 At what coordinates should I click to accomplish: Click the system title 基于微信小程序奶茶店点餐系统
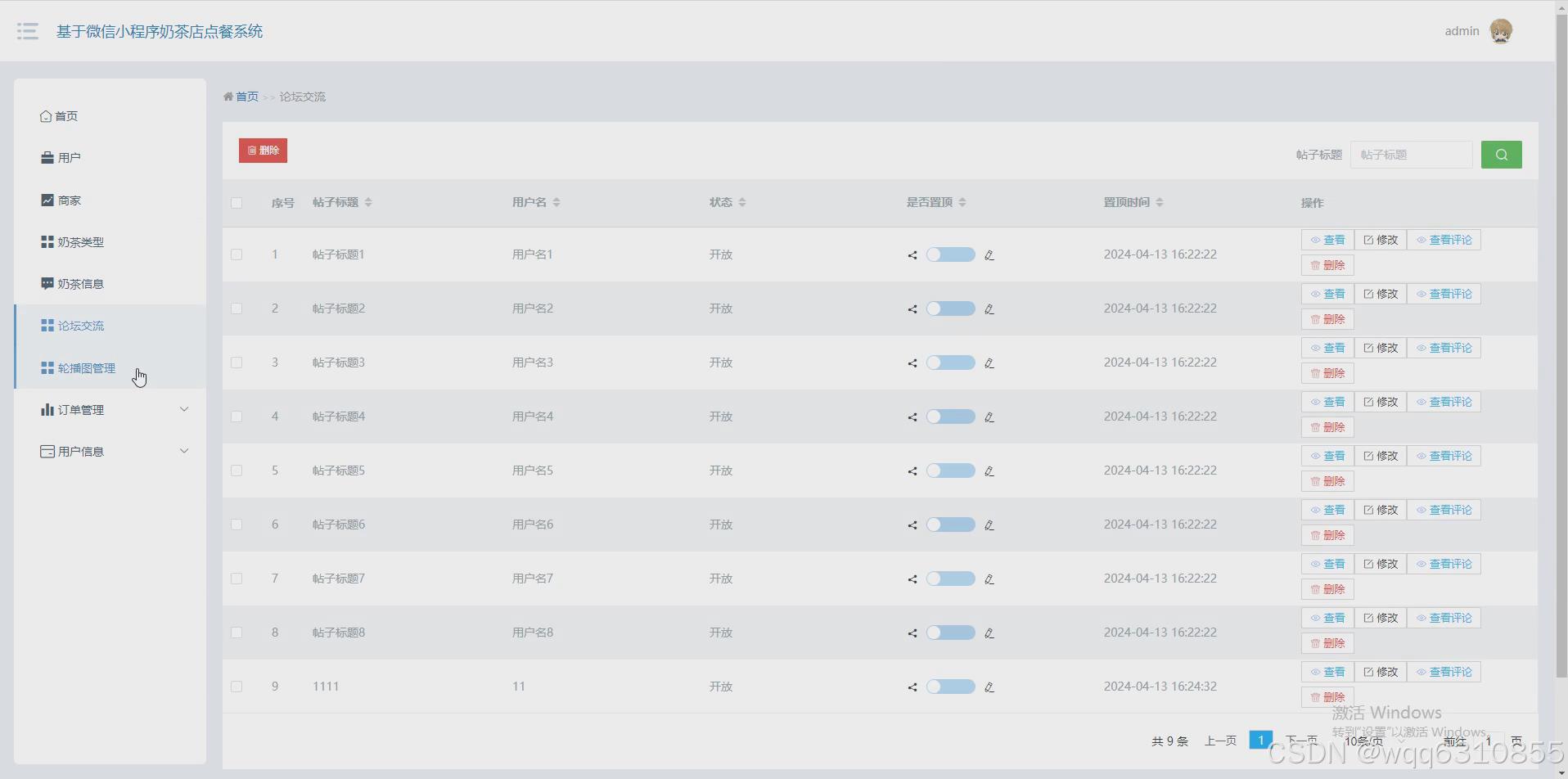point(160,31)
